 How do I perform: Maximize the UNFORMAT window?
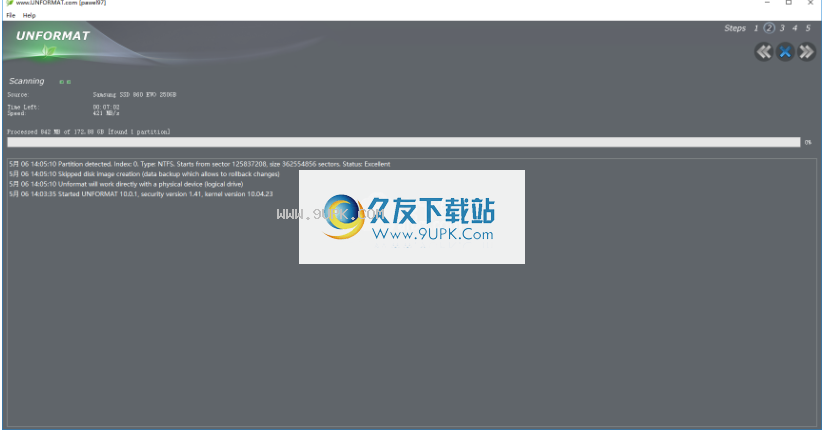coord(789,3)
